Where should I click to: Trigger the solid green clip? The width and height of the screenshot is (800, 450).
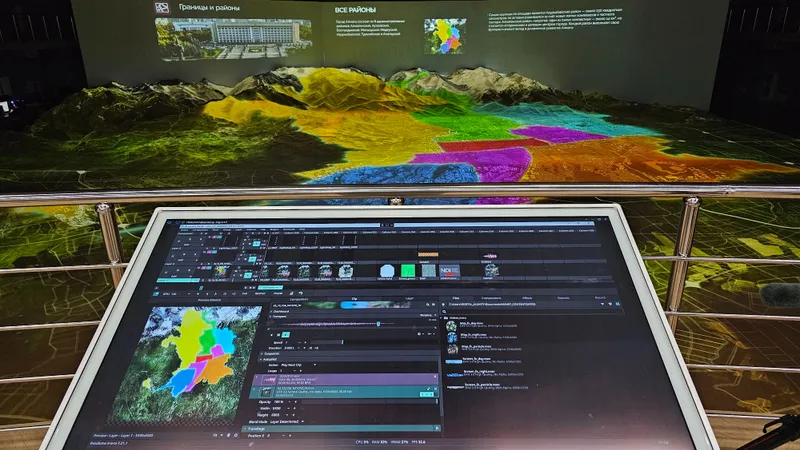coord(408,270)
